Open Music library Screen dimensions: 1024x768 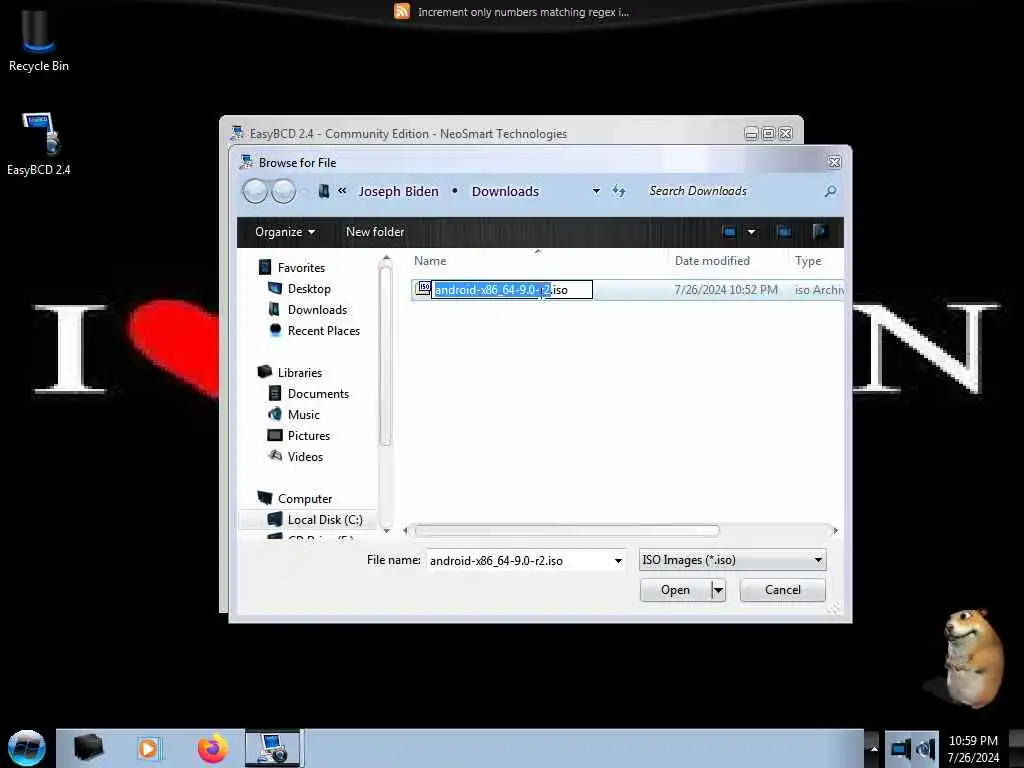click(x=304, y=415)
